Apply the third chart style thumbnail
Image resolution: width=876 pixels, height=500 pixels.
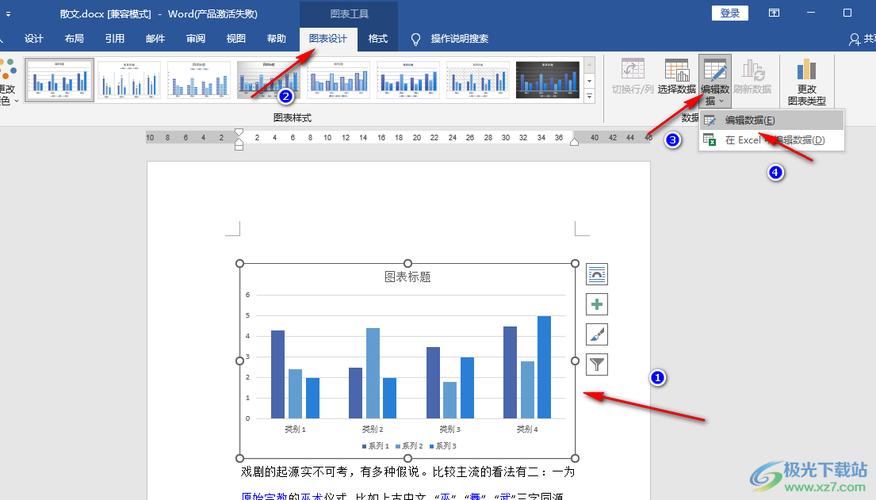click(x=199, y=80)
